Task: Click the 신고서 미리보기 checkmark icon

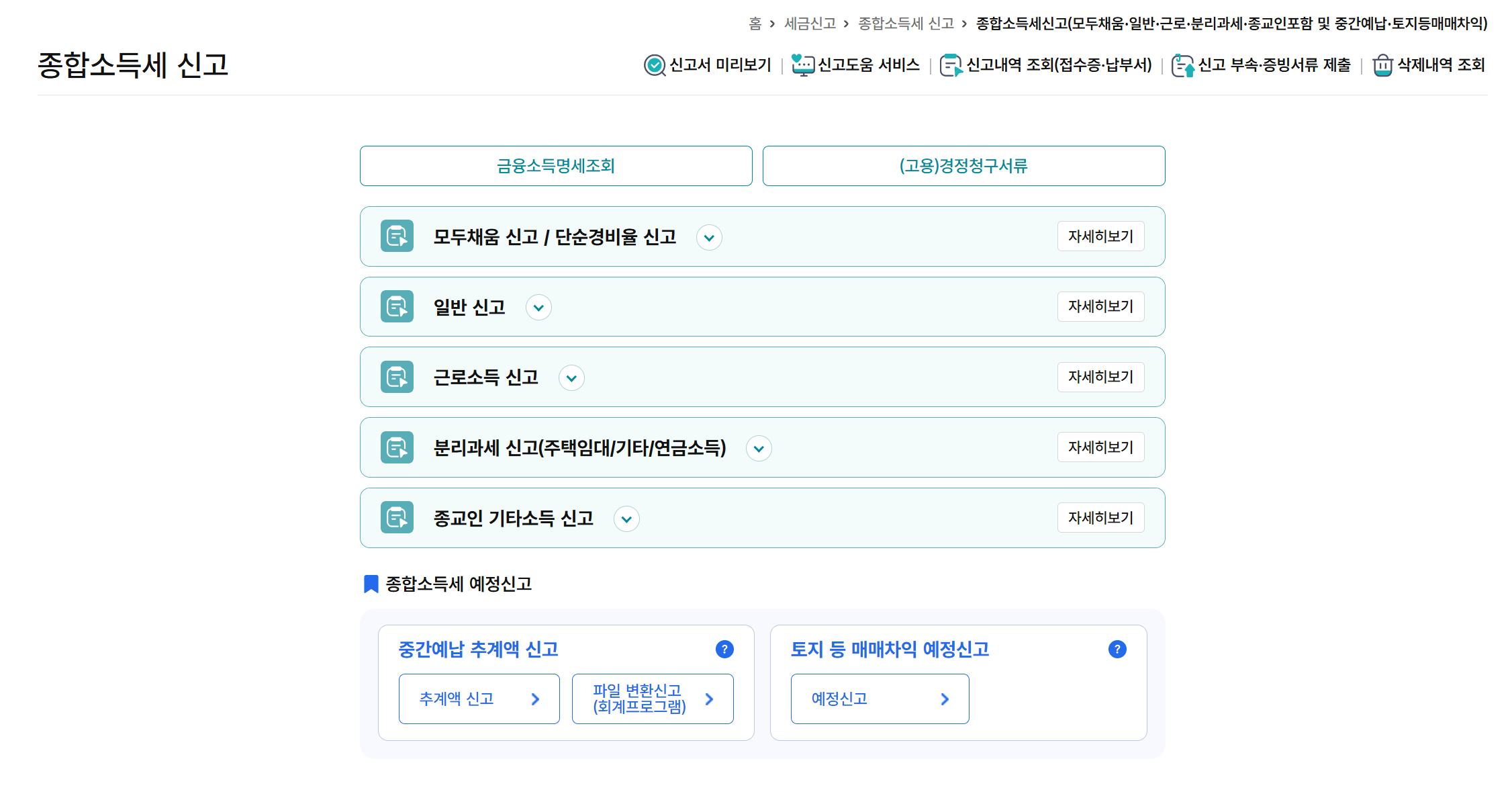Action: click(x=654, y=65)
